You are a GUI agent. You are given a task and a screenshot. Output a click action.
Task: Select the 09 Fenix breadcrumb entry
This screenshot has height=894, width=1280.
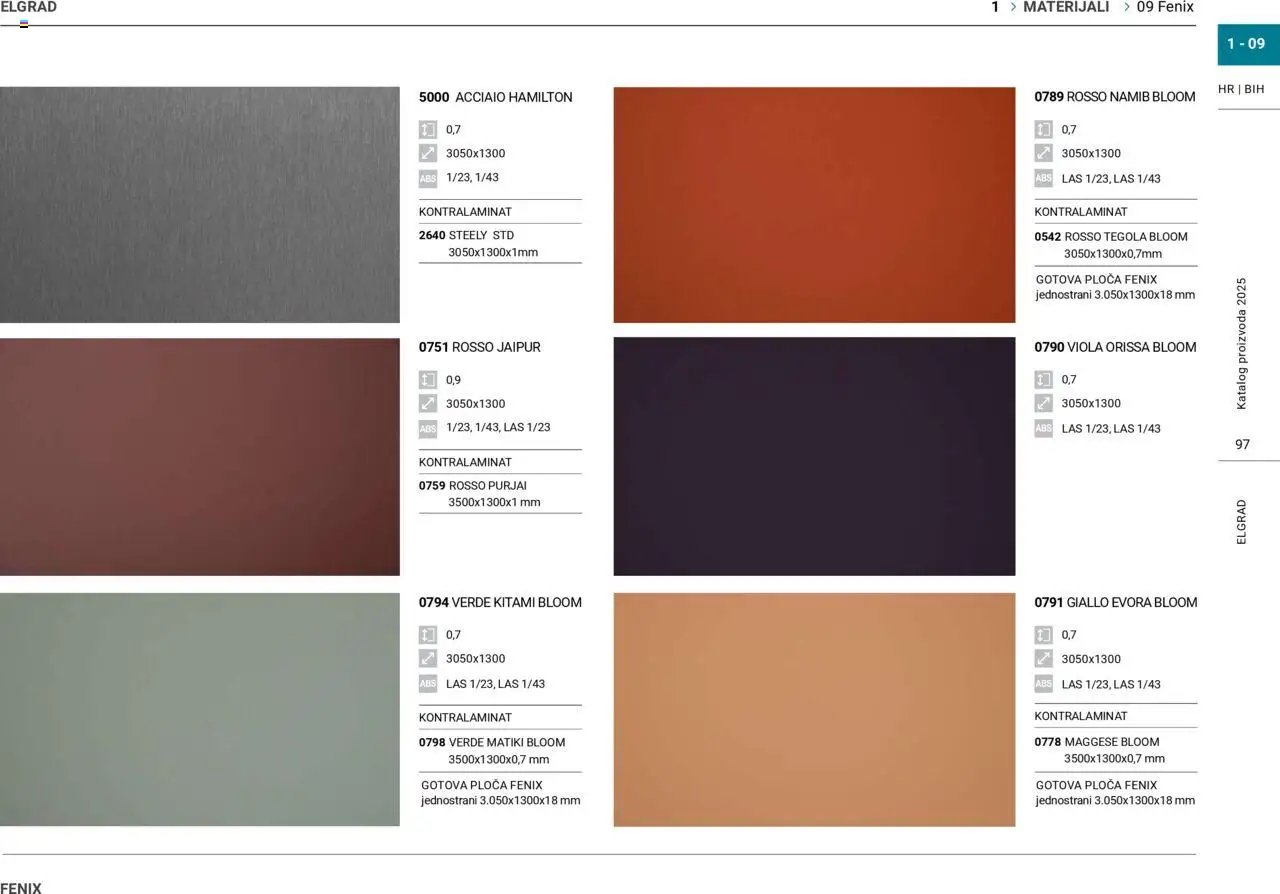[x=1164, y=7]
